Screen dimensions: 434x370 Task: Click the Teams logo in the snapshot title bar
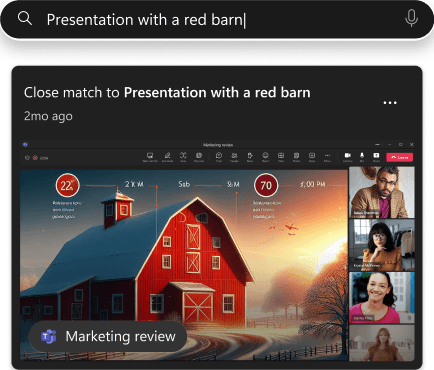click(x=25, y=145)
